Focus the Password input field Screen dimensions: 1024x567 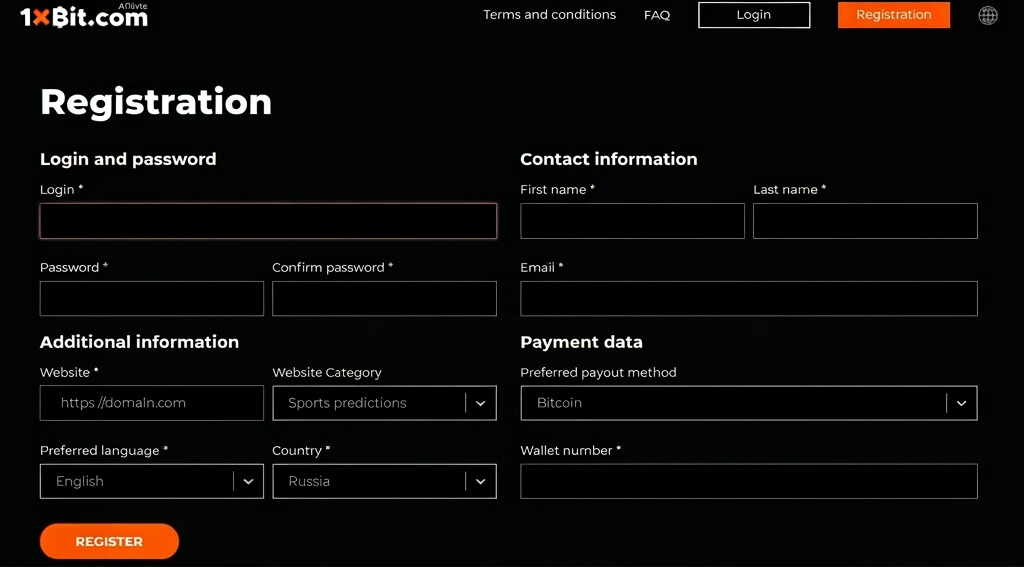coord(152,299)
